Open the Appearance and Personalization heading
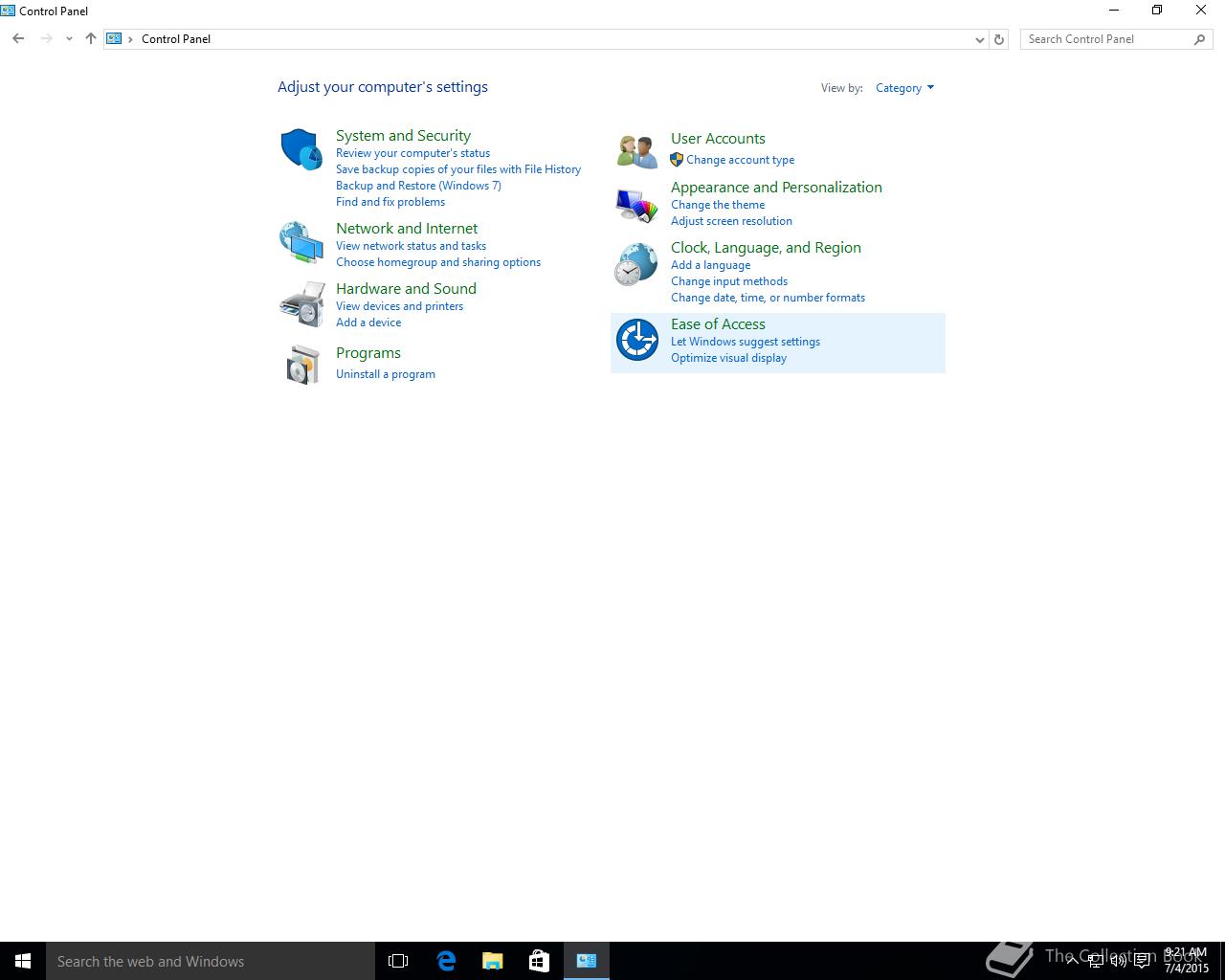 776,188
